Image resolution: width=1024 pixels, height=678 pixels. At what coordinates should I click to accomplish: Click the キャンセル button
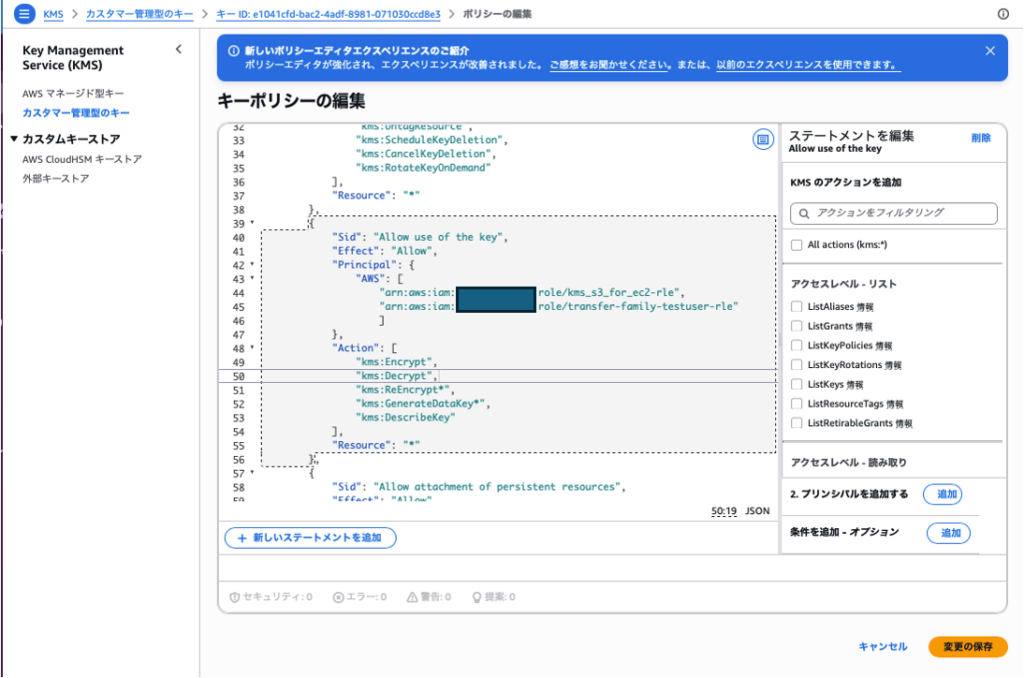coord(882,647)
